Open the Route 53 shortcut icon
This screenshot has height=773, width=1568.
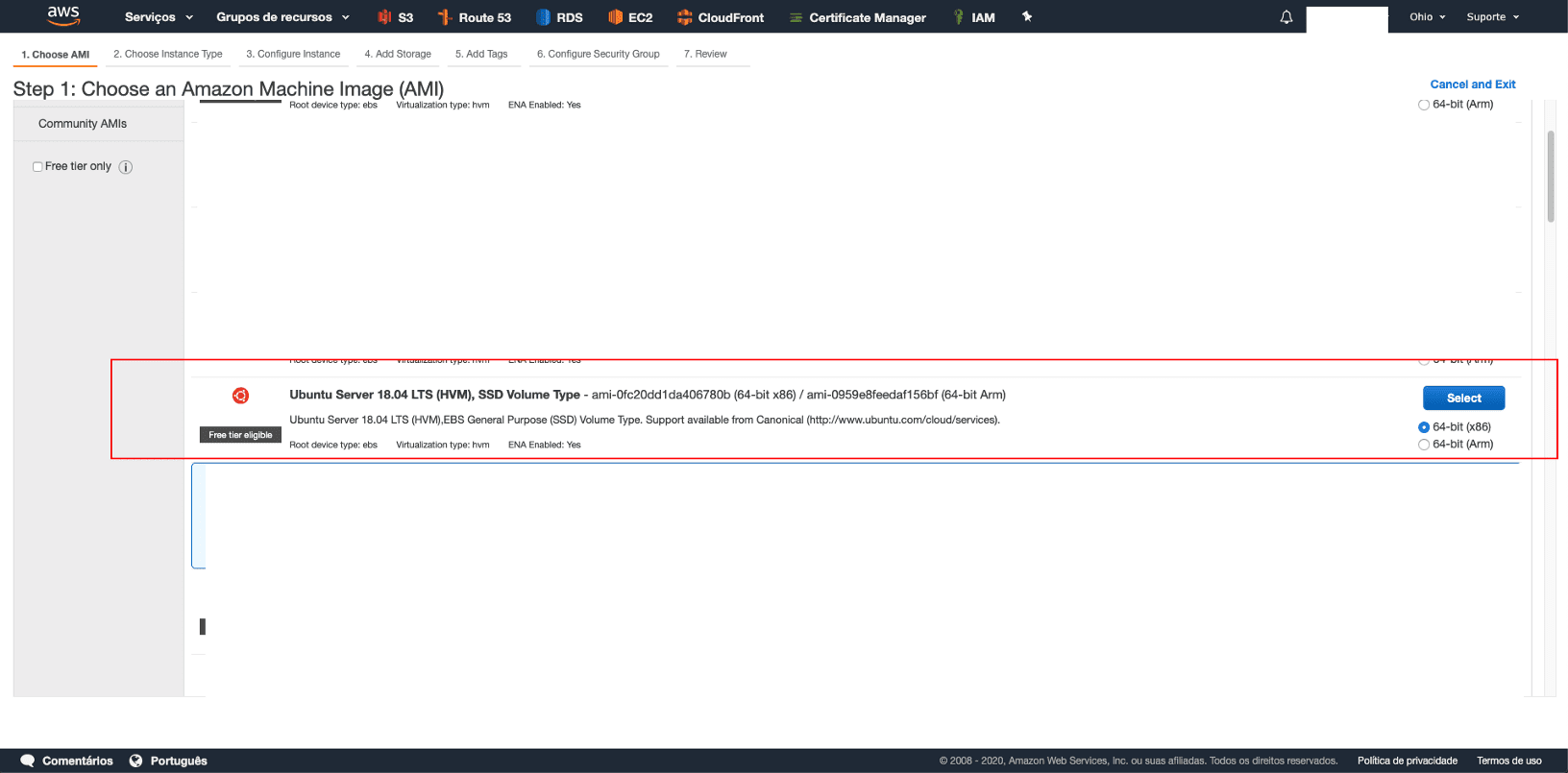tap(445, 17)
